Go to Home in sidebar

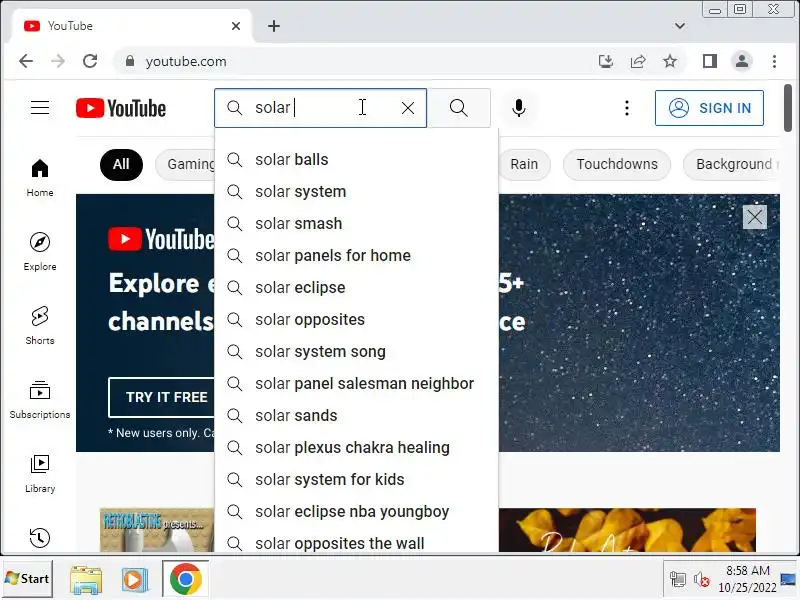[x=40, y=178]
